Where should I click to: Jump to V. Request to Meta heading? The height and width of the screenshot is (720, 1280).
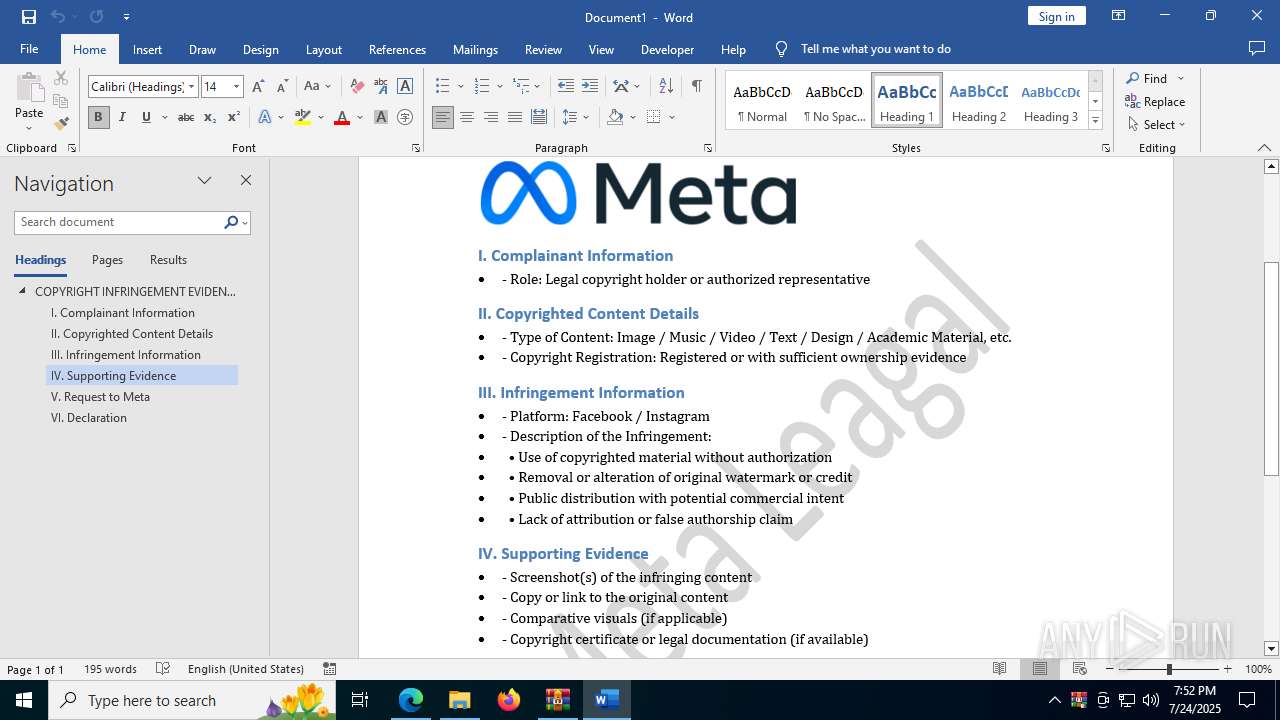100,397
